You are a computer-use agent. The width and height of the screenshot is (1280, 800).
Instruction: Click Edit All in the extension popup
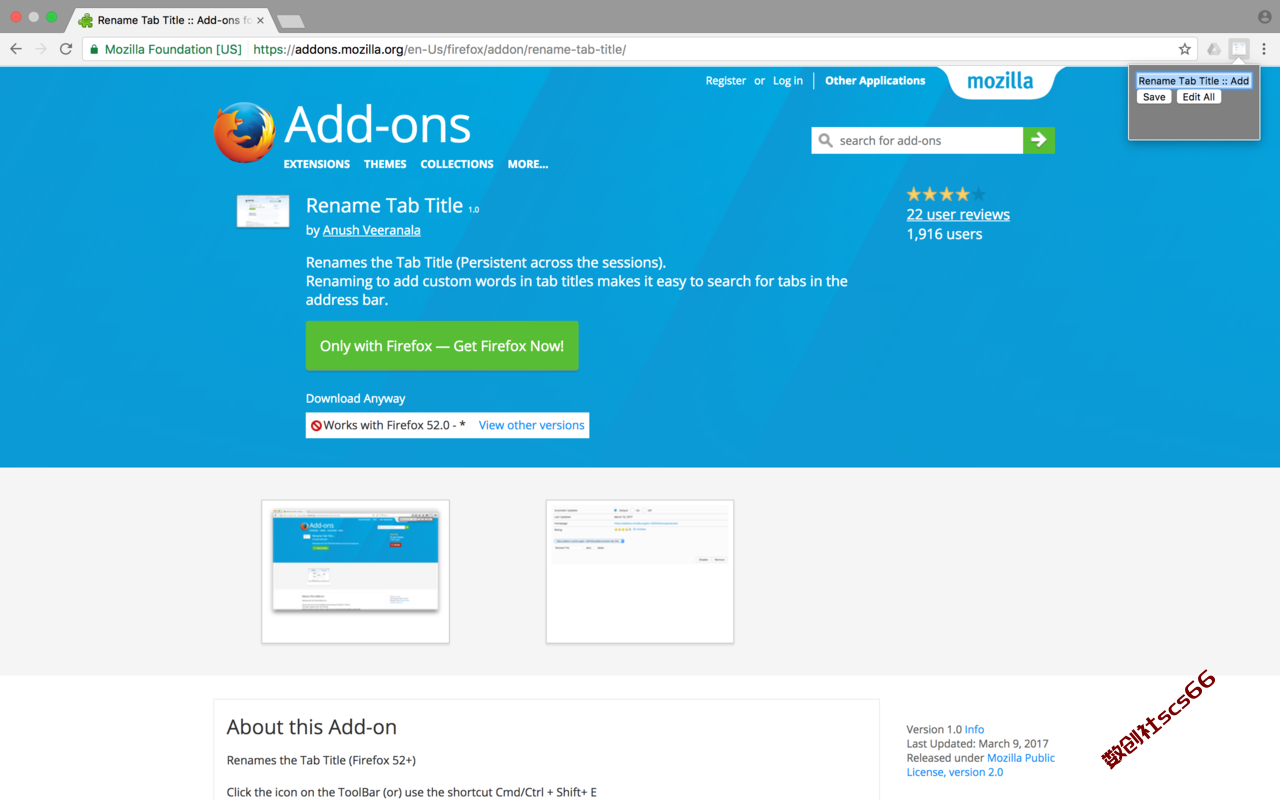click(1198, 97)
